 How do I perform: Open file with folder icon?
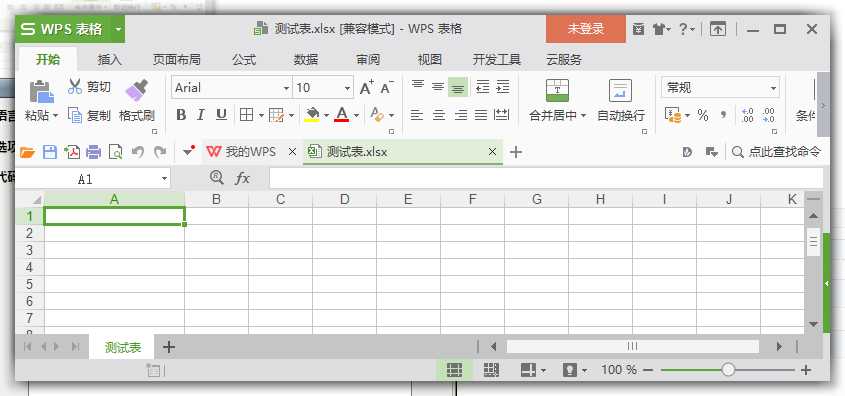[27, 152]
